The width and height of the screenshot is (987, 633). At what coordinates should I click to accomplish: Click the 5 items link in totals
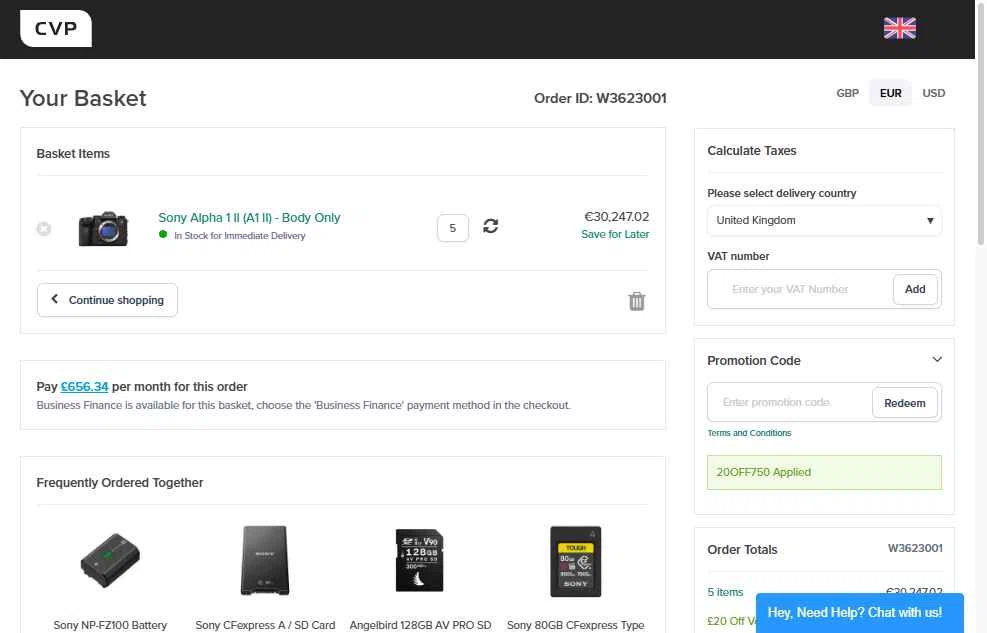pyautogui.click(x=725, y=592)
